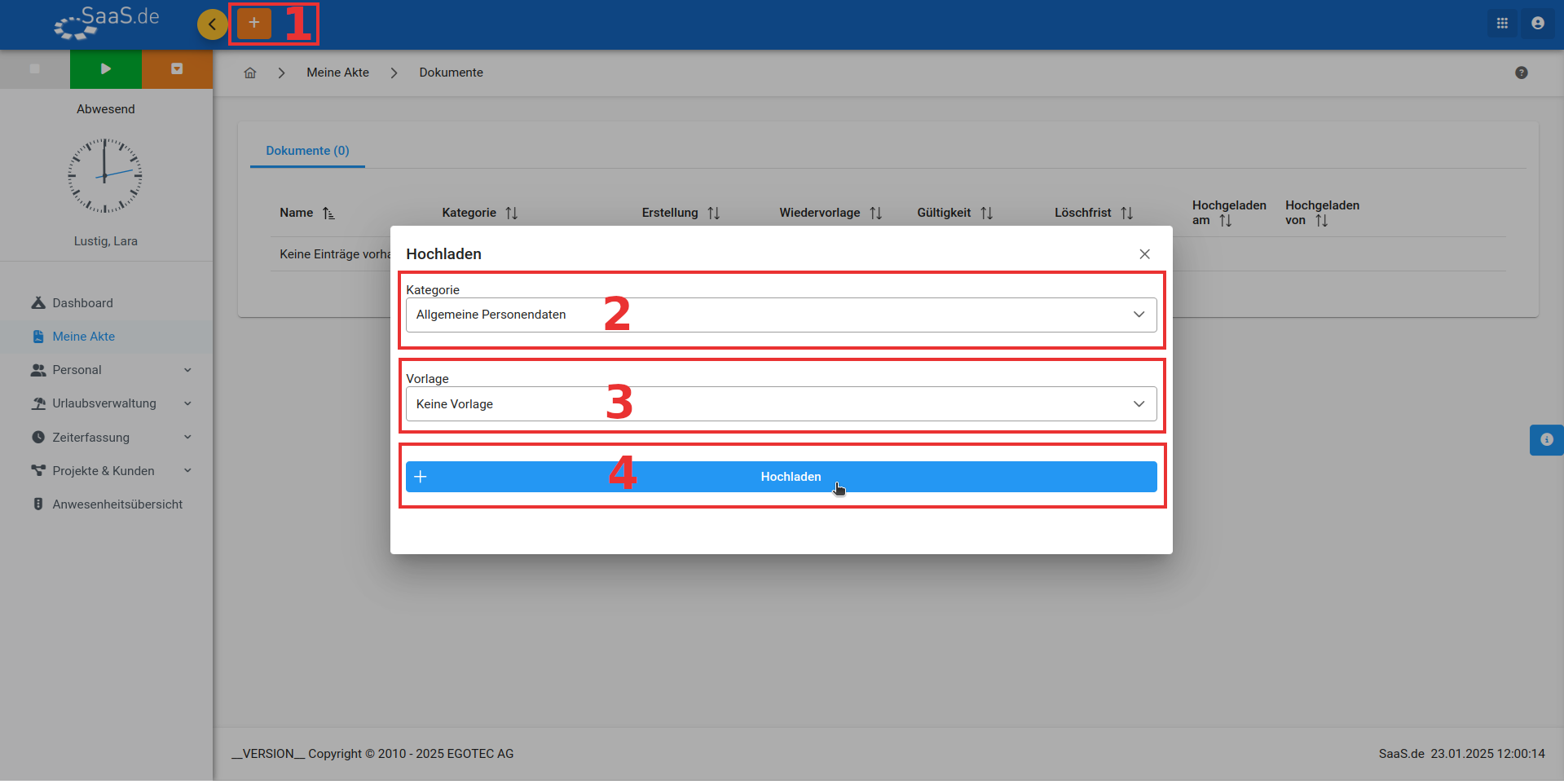Expand Urlaubsverwaltung submenu chevron
This screenshot has height=784, width=1564.
click(187, 403)
